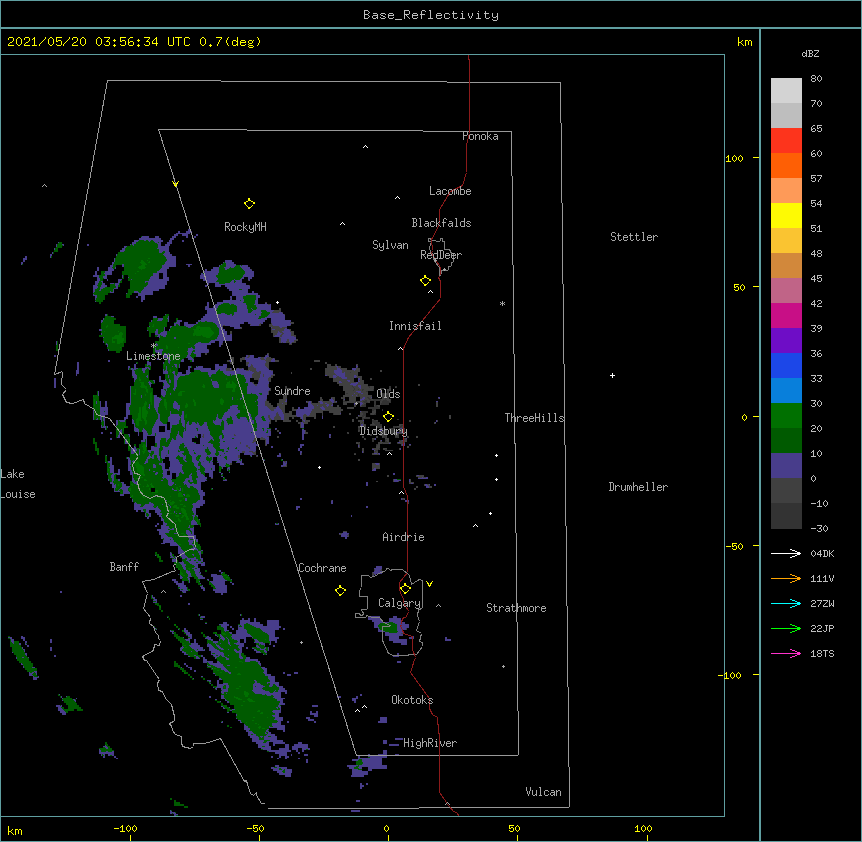
Task: Click the Vulcan label
Action: pos(543,792)
